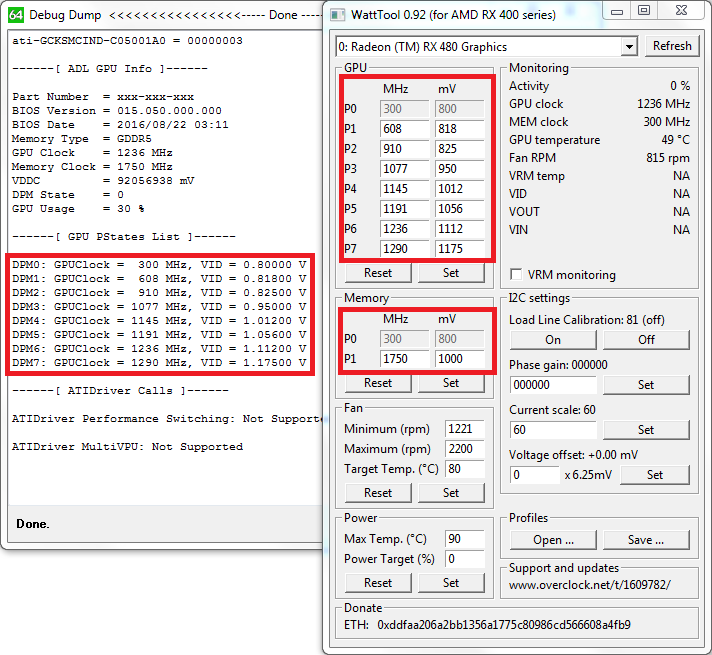Save profile using Save... button
This screenshot has width=712, height=655.
pyautogui.click(x=646, y=540)
